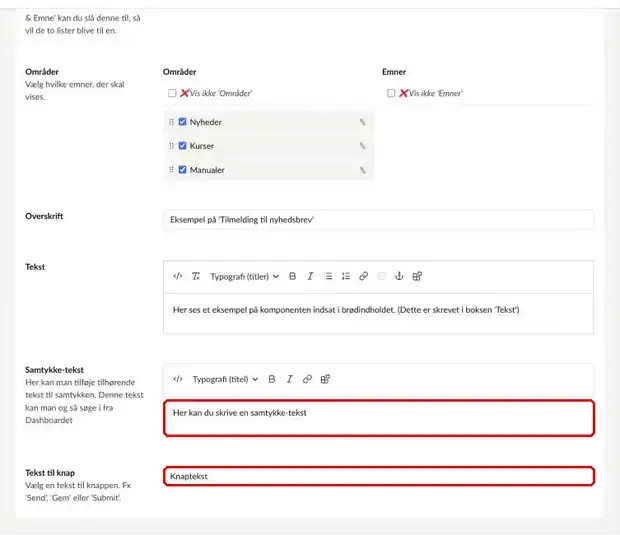
Task: Insert macro block in Samtykke-tekst toolbar
Action: point(325,379)
